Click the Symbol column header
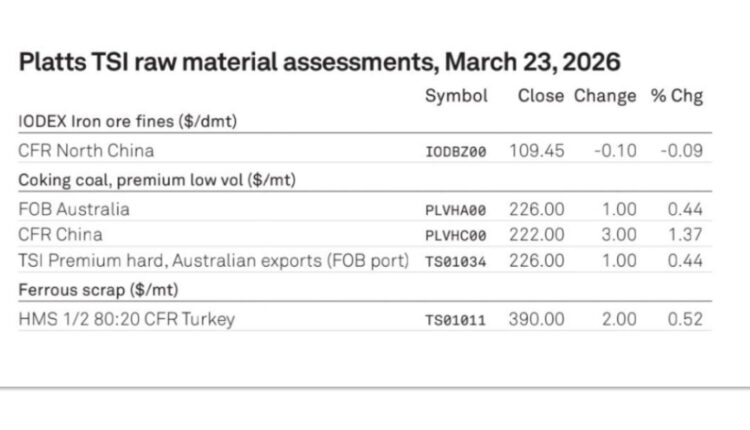 (456, 96)
